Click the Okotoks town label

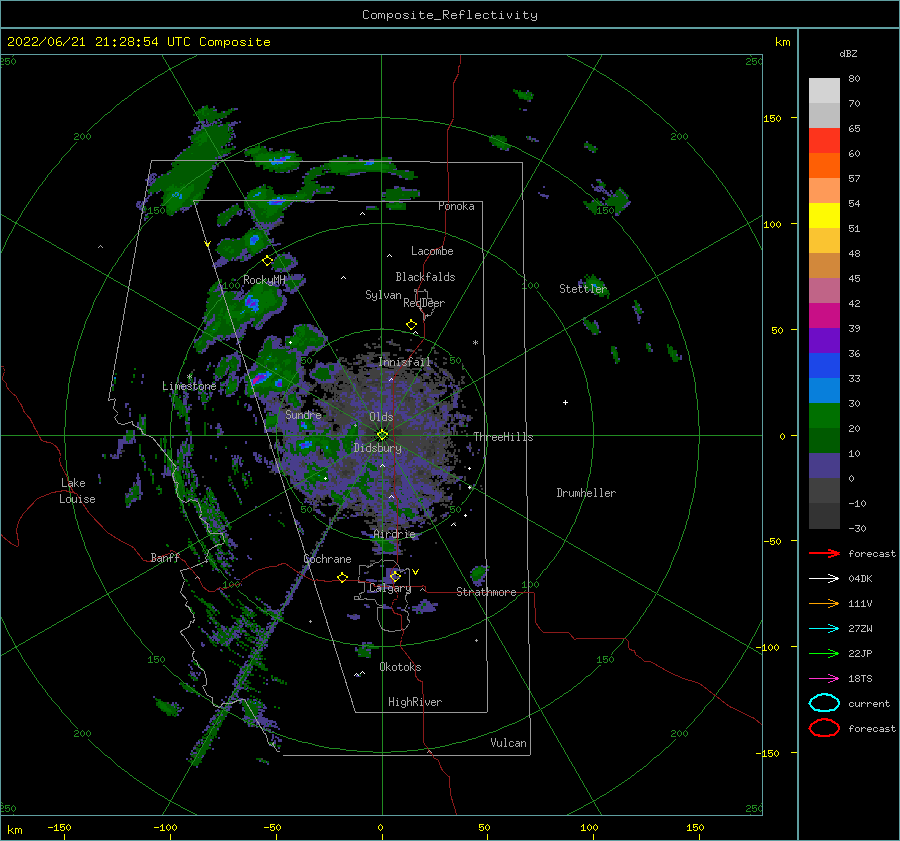coord(400,667)
